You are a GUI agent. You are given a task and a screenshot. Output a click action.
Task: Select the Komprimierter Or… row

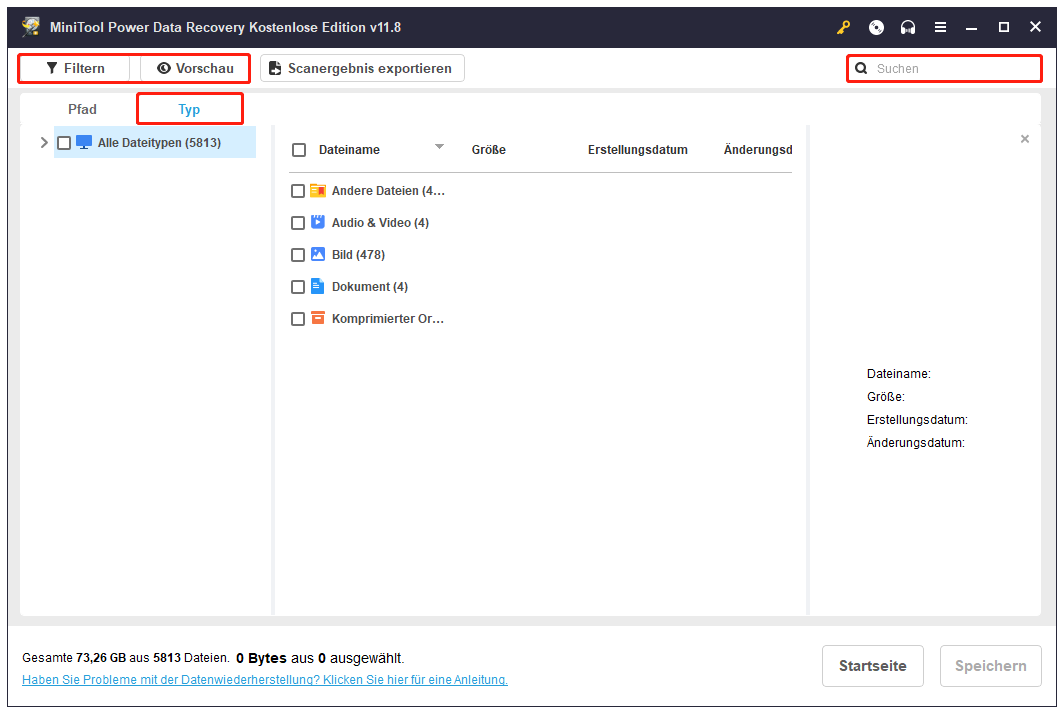pos(387,318)
